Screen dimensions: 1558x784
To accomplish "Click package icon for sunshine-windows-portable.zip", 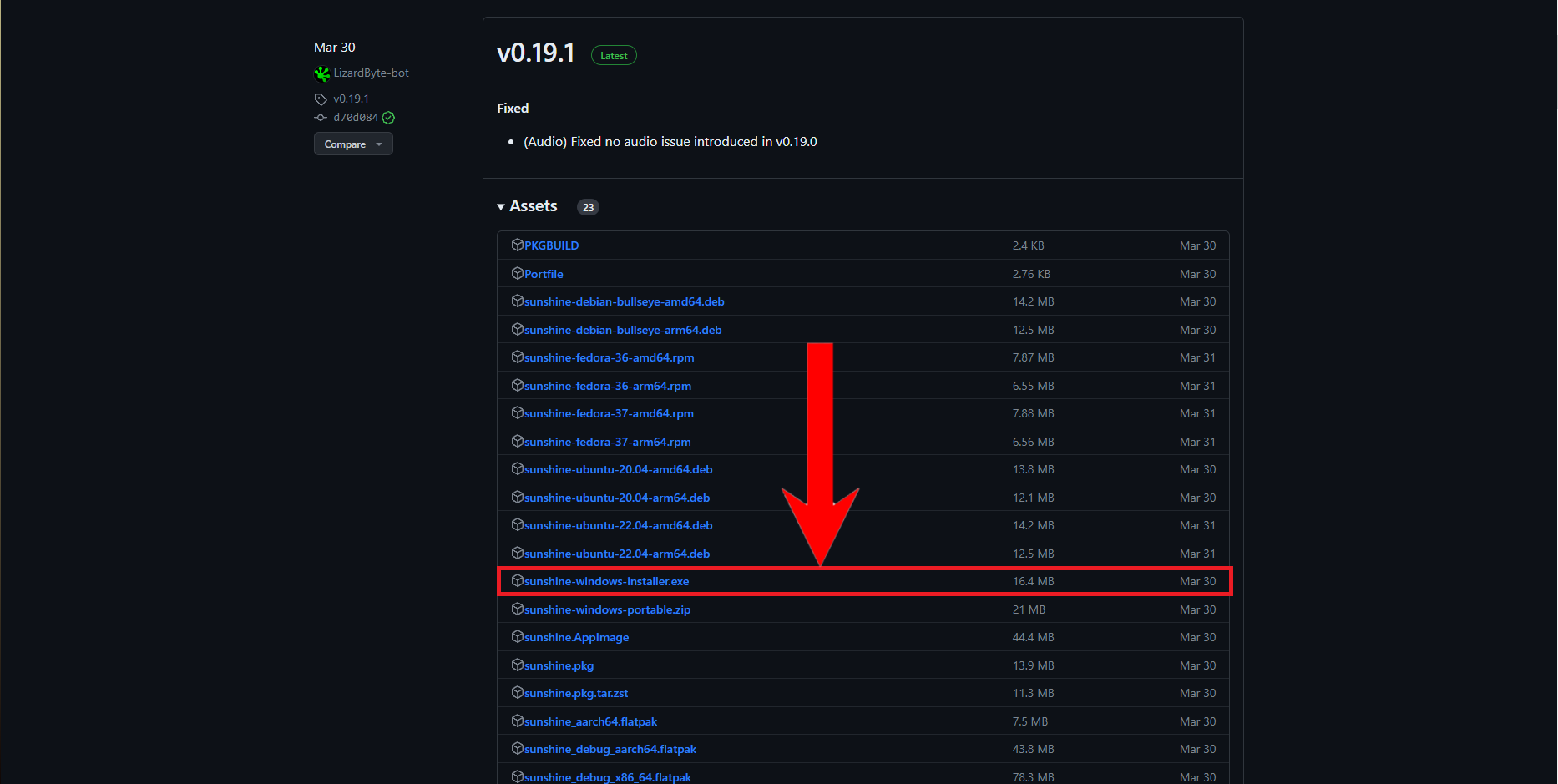I will click(518, 609).
